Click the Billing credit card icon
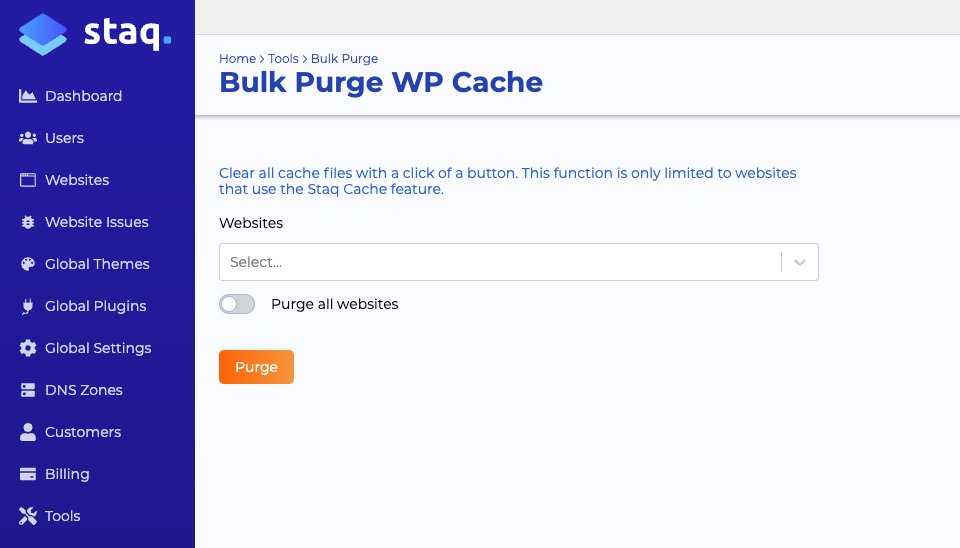This screenshot has width=960, height=548. 28,474
